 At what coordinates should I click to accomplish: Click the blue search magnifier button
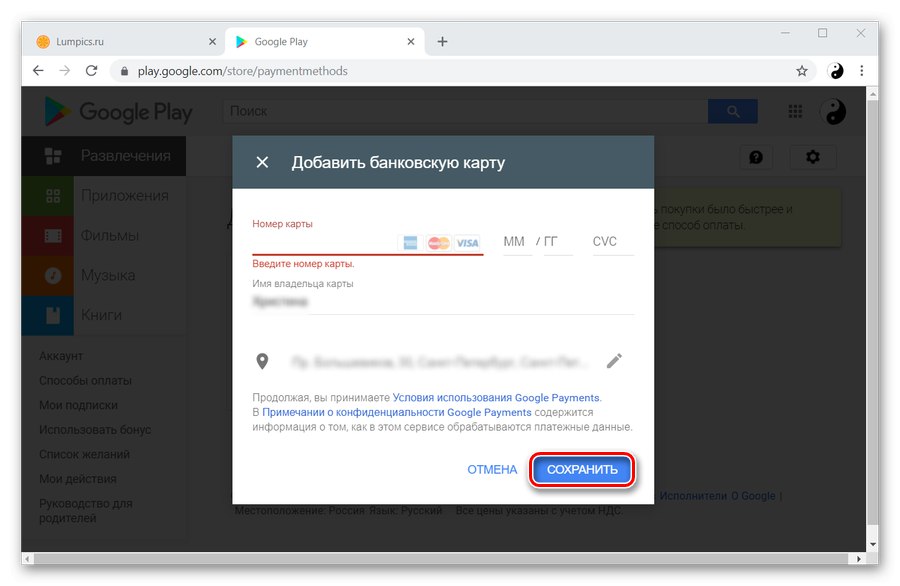732,111
